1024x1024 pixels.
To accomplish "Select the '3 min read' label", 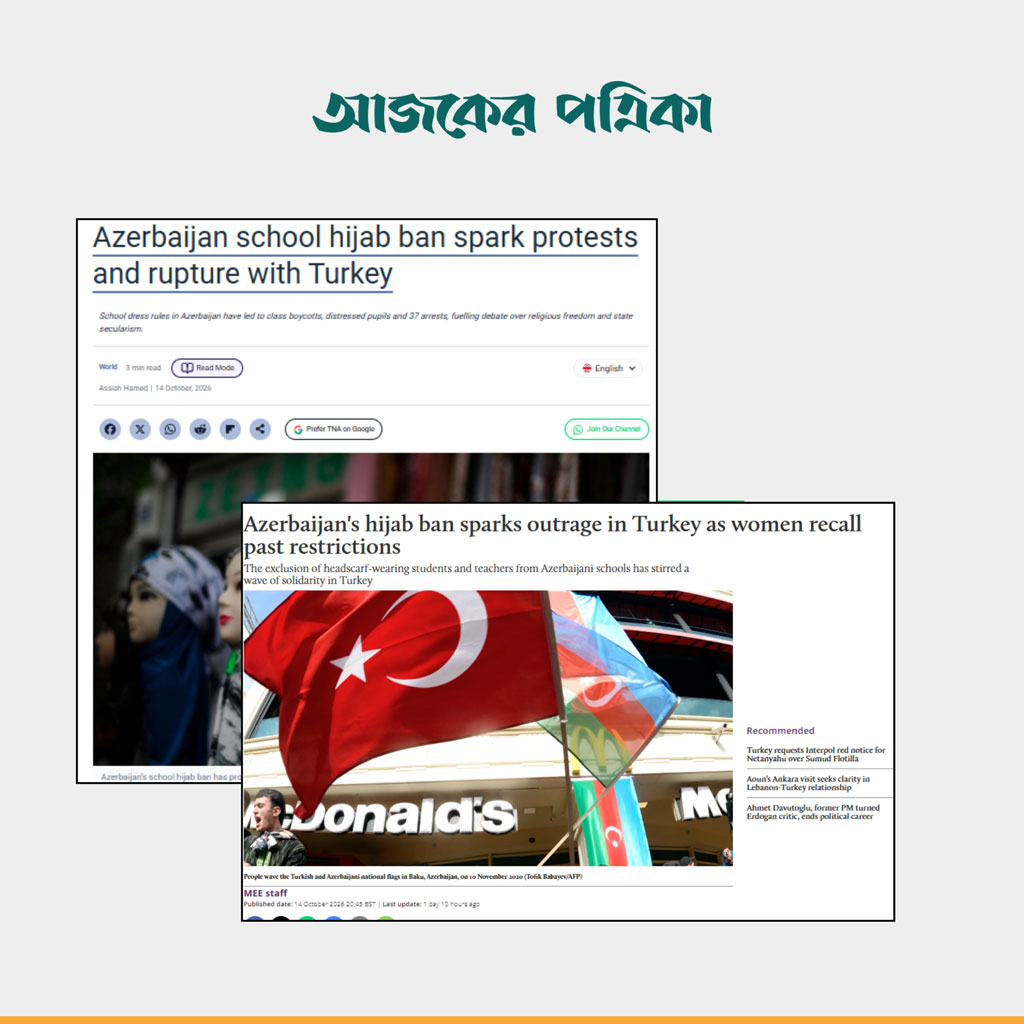I will pos(143,368).
